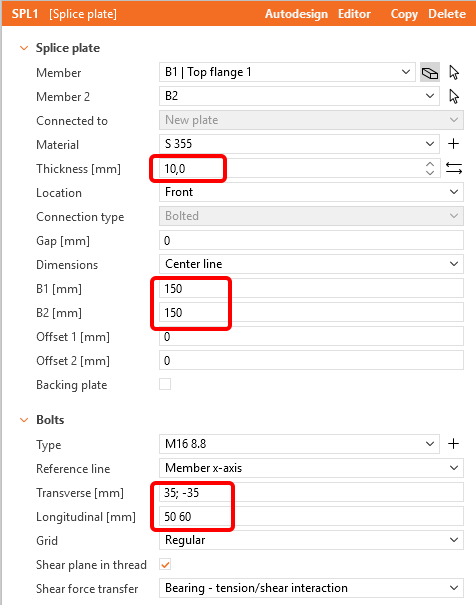The height and width of the screenshot is (605, 476).
Task: Open the Location dropdown showing Front
Action: [x=311, y=192]
